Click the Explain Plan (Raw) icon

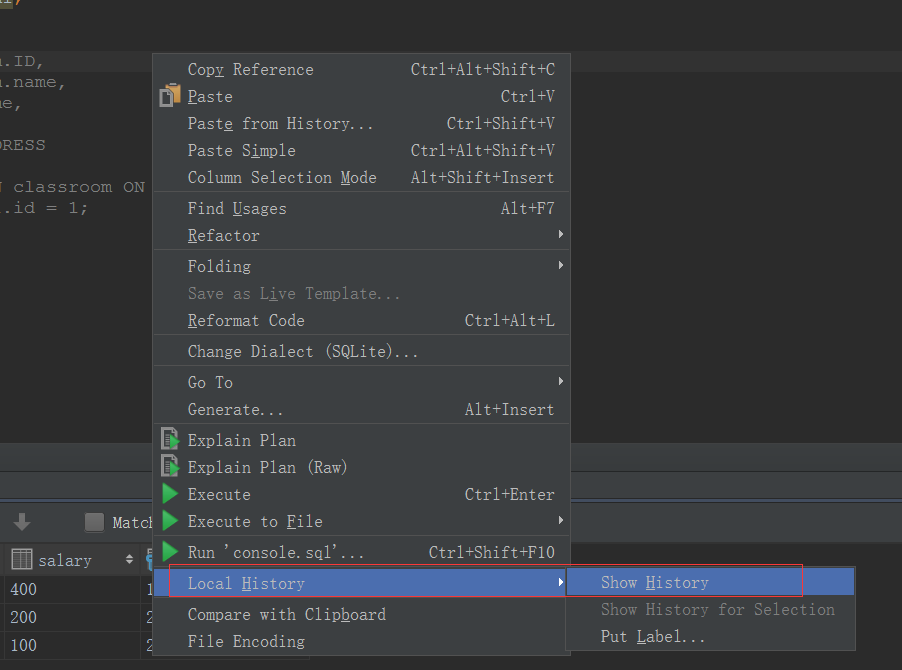tap(170, 466)
